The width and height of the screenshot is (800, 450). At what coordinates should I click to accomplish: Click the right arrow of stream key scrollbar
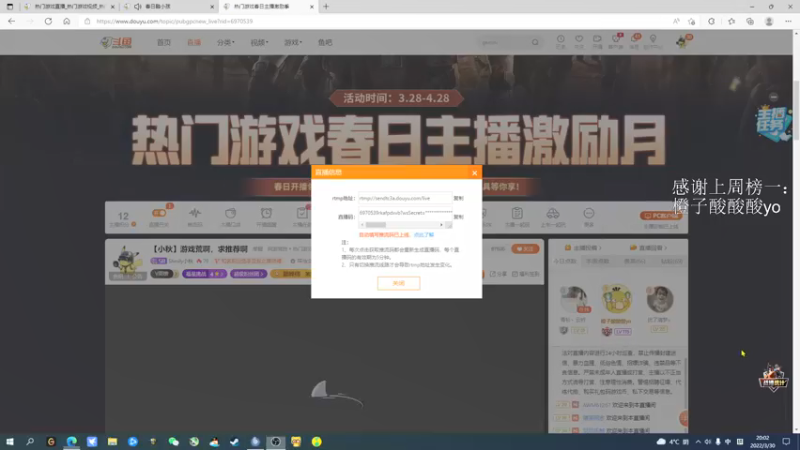pyautogui.click(x=441, y=225)
